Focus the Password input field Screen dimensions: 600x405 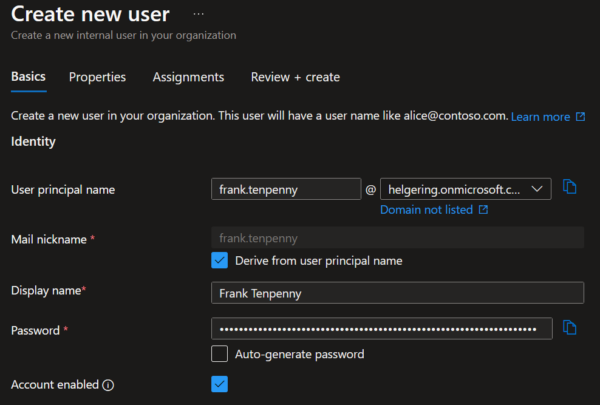380,329
